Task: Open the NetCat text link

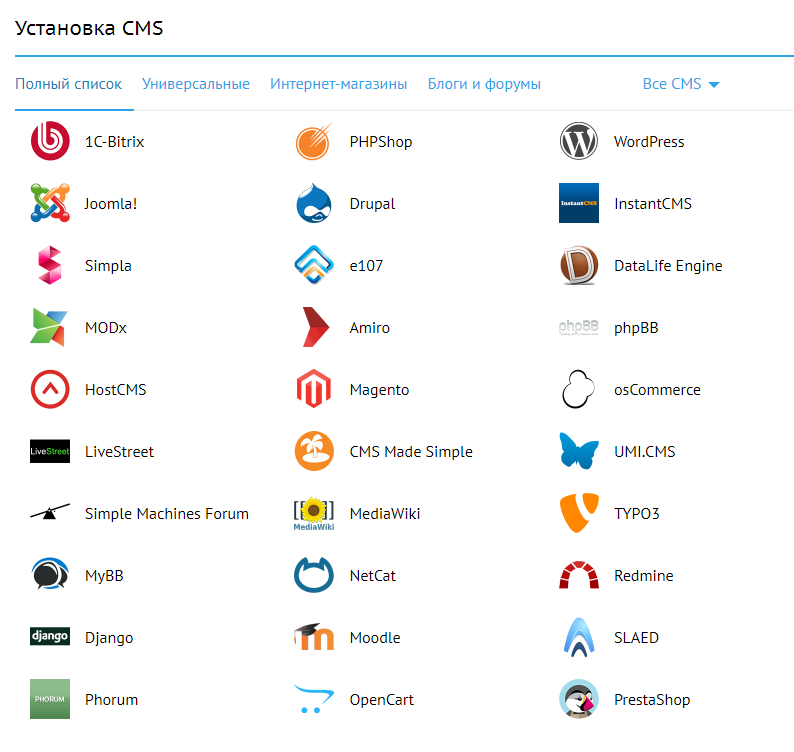Action: [x=373, y=575]
